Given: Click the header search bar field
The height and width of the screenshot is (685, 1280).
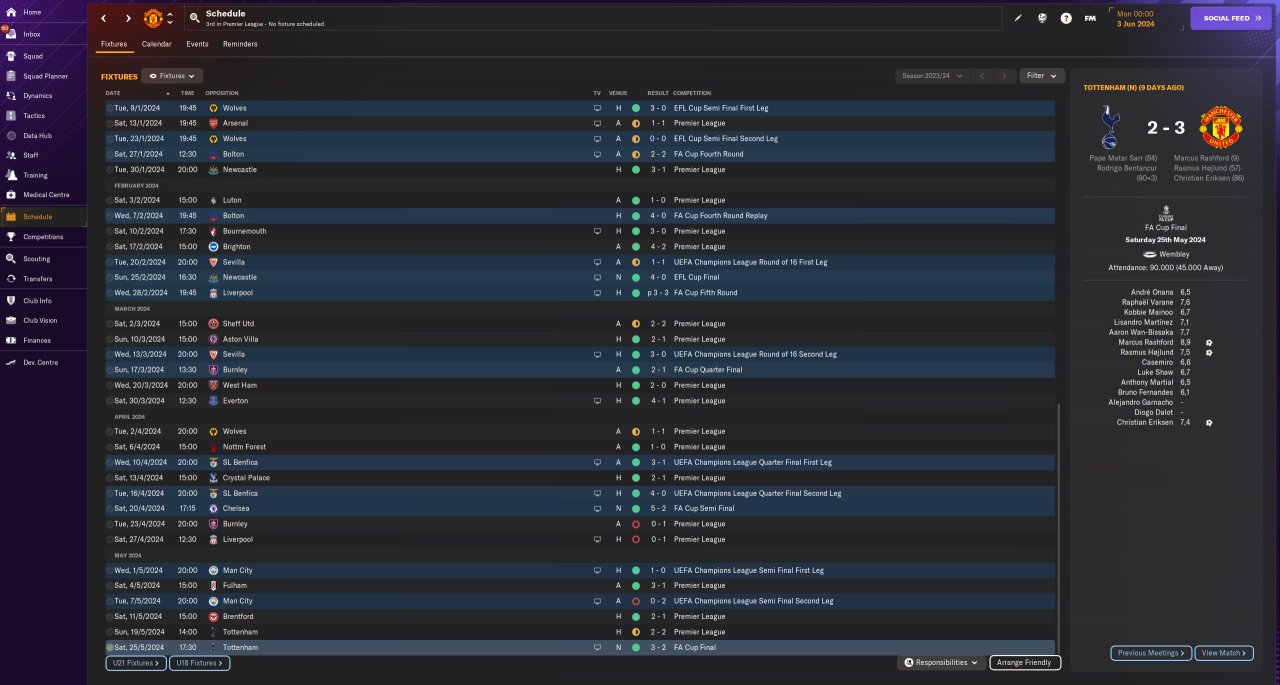Looking at the screenshot, I should click(593, 18).
